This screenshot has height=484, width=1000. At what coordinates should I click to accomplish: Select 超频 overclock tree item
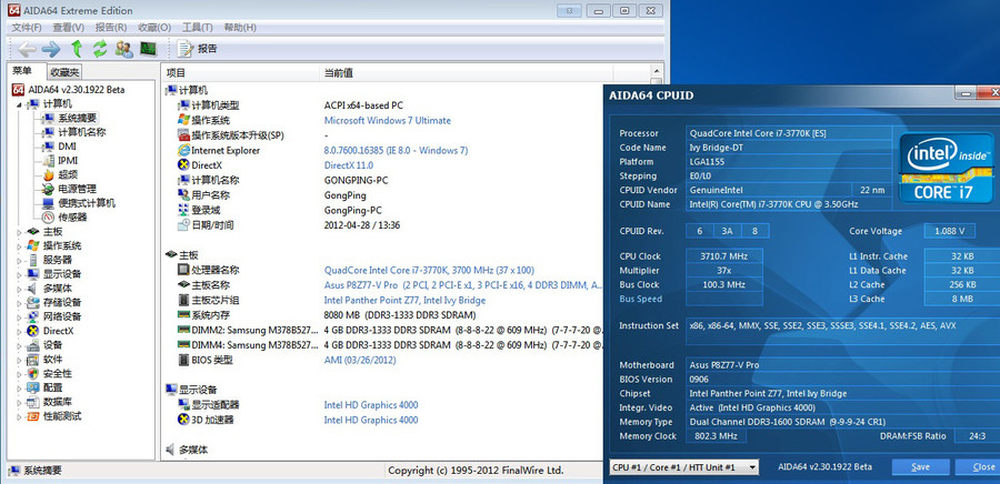click(x=68, y=175)
